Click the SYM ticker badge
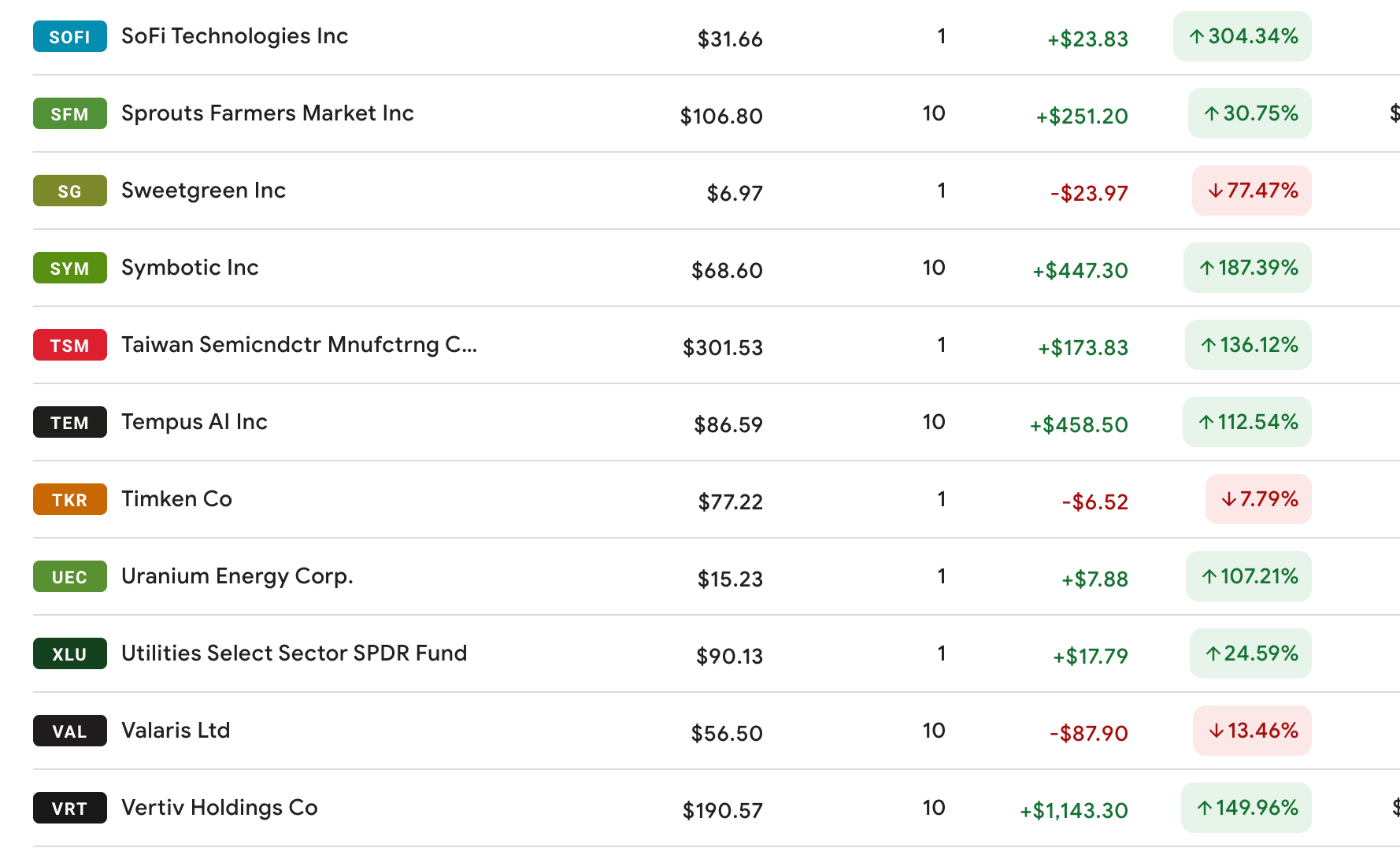 (69, 268)
